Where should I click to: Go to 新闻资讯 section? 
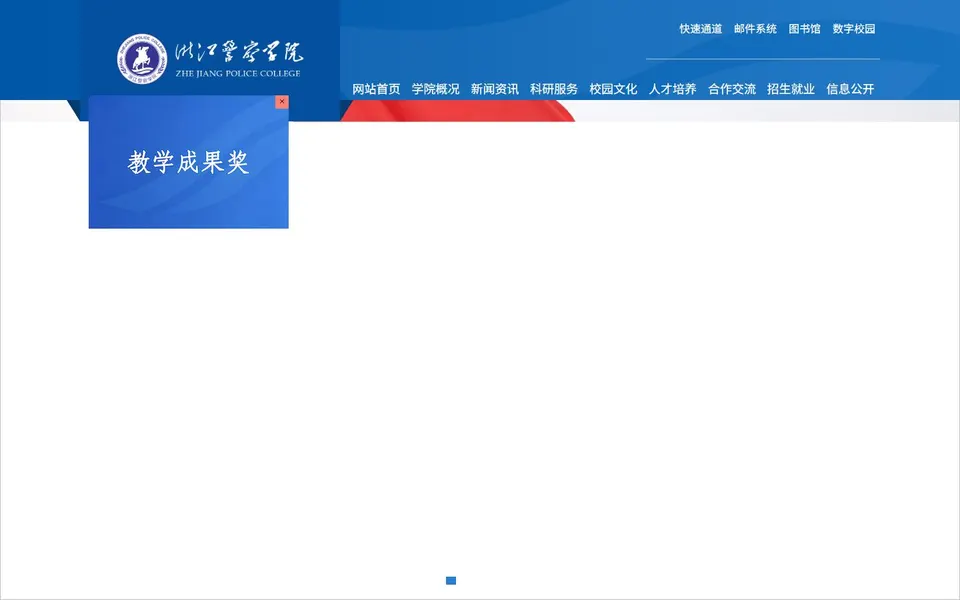click(x=495, y=89)
